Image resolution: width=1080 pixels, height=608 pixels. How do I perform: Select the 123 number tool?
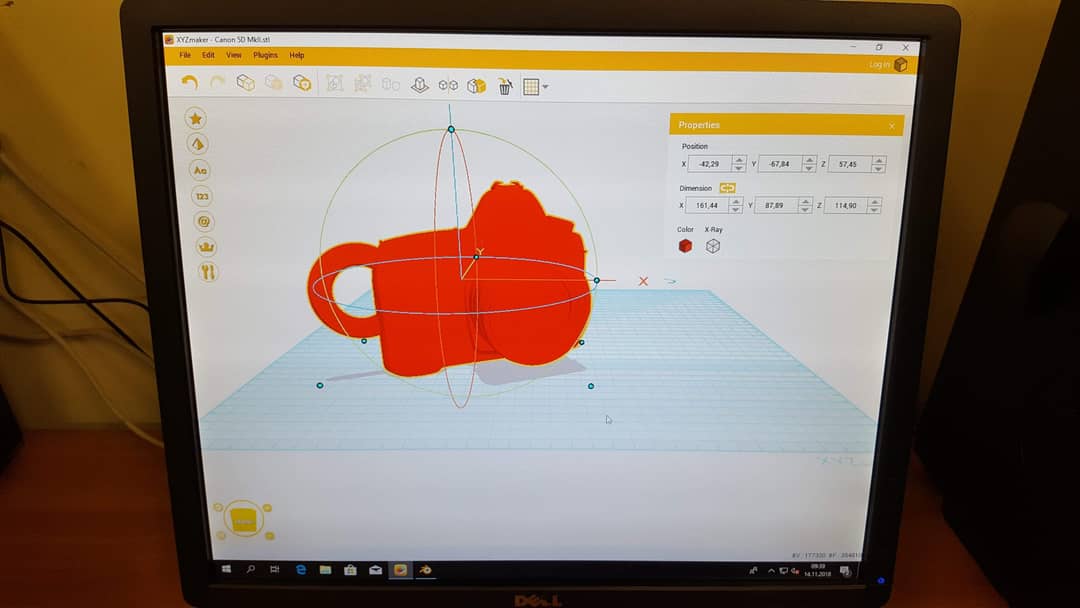203,196
